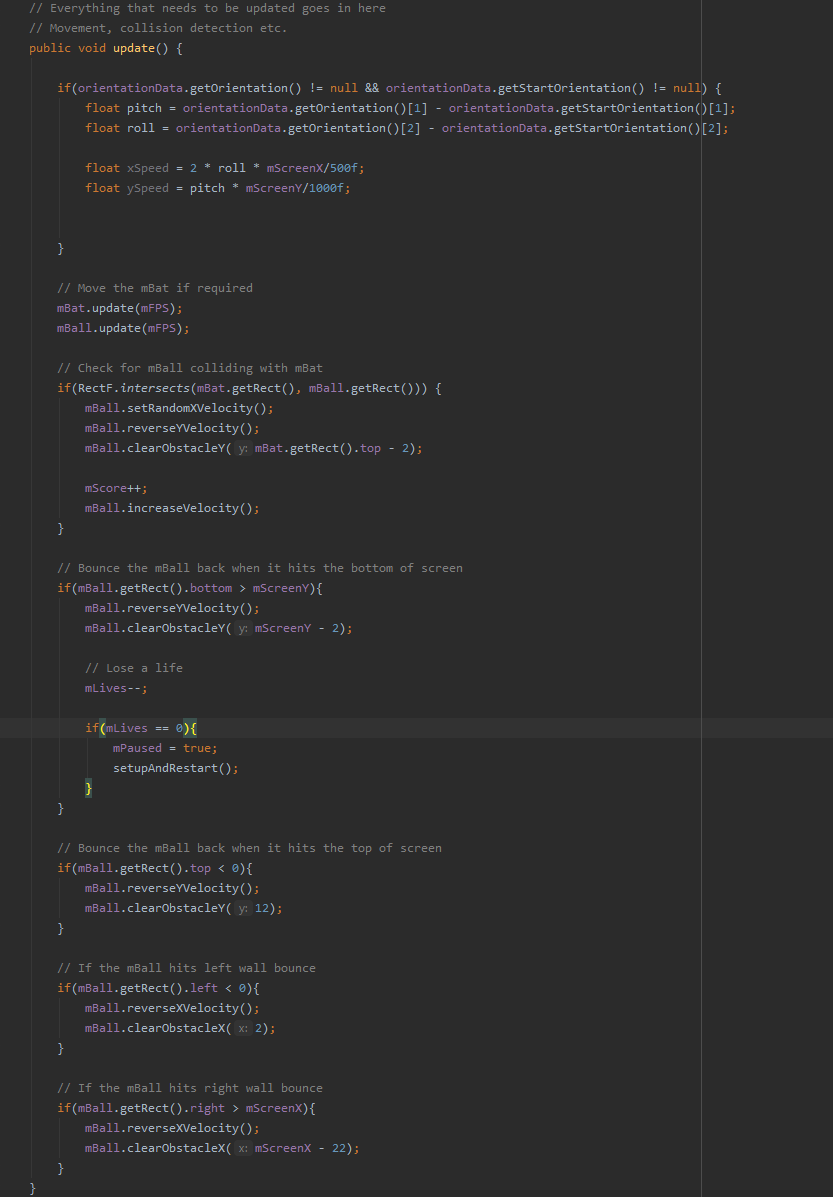The height and width of the screenshot is (1197, 833).
Task: Place the cursor on "mScore++;"
Action: tap(116, 488)
